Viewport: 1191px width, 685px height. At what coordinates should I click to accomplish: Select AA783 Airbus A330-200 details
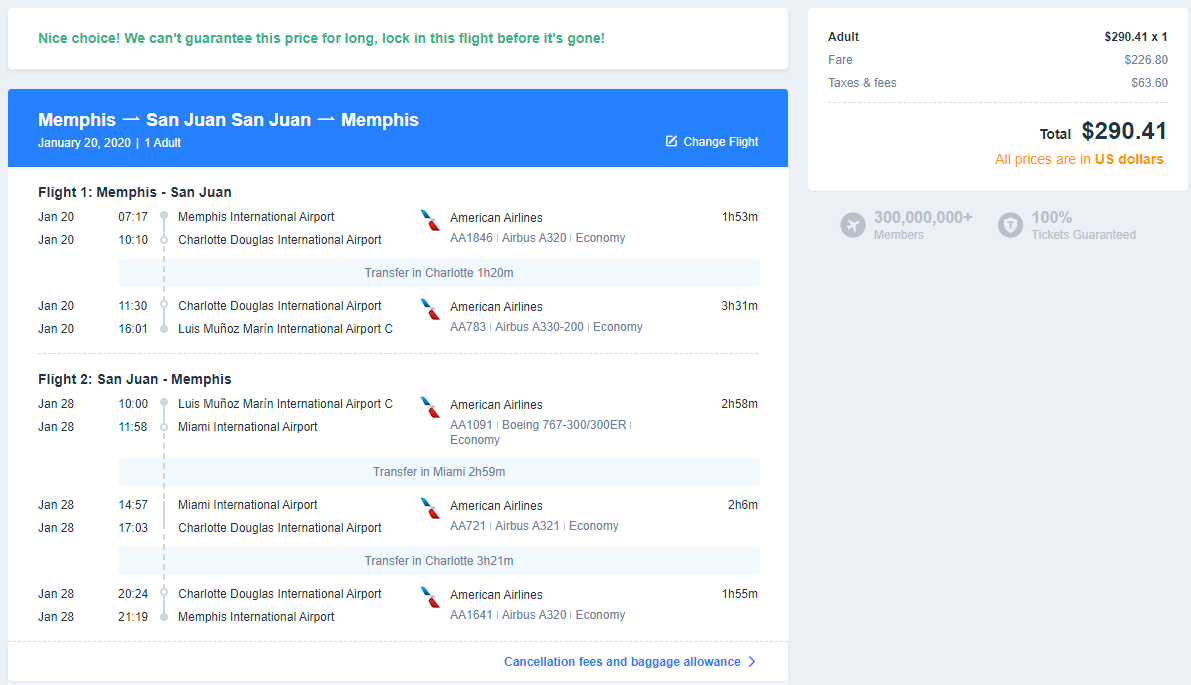pyautogui.click(x=546, y=327)
